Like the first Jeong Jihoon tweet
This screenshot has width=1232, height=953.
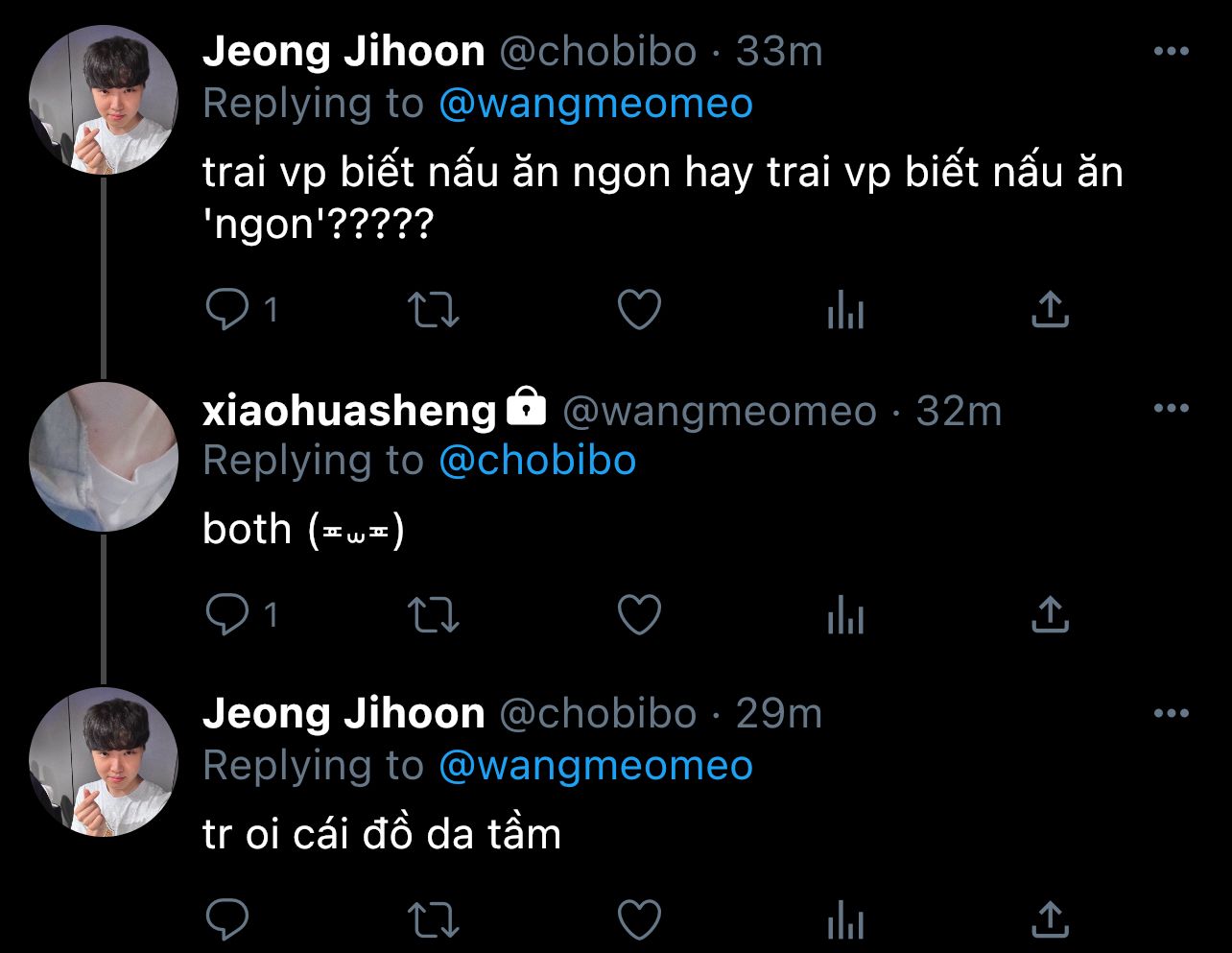[x=639, y=310]
